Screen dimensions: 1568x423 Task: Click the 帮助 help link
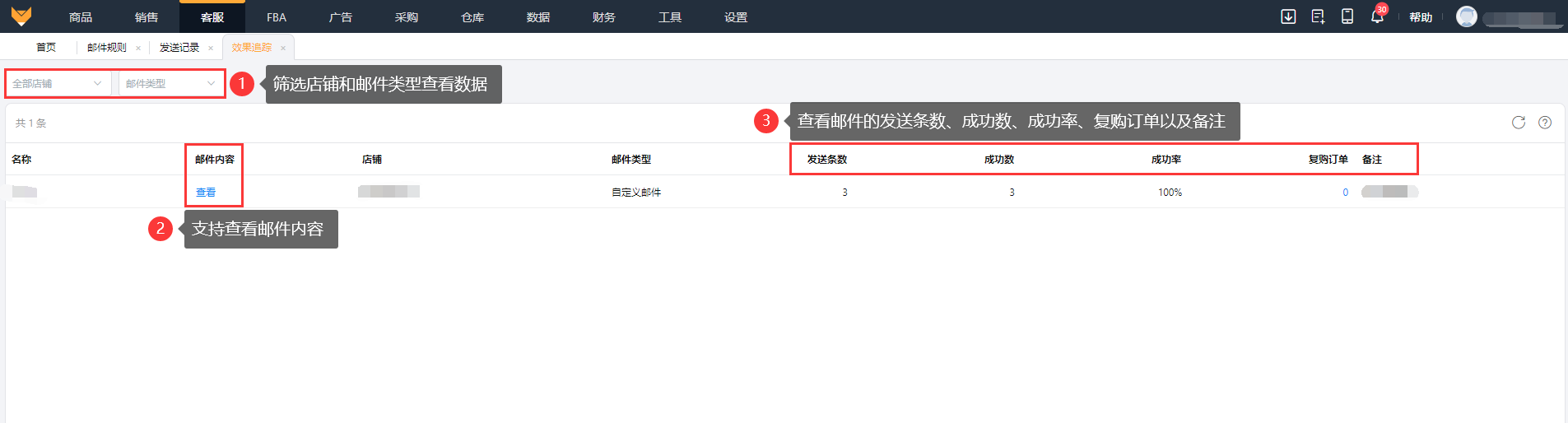[x=1421, y=17]
